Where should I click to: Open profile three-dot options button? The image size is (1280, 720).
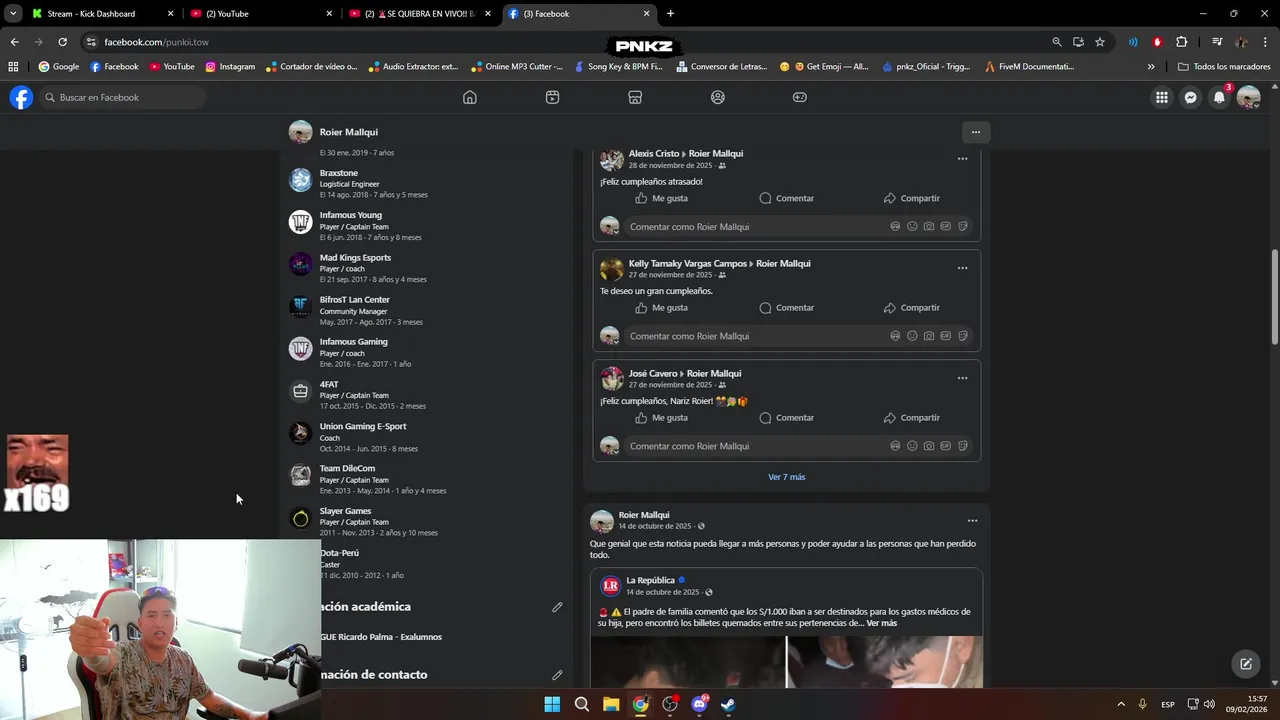tap(975, 132)
